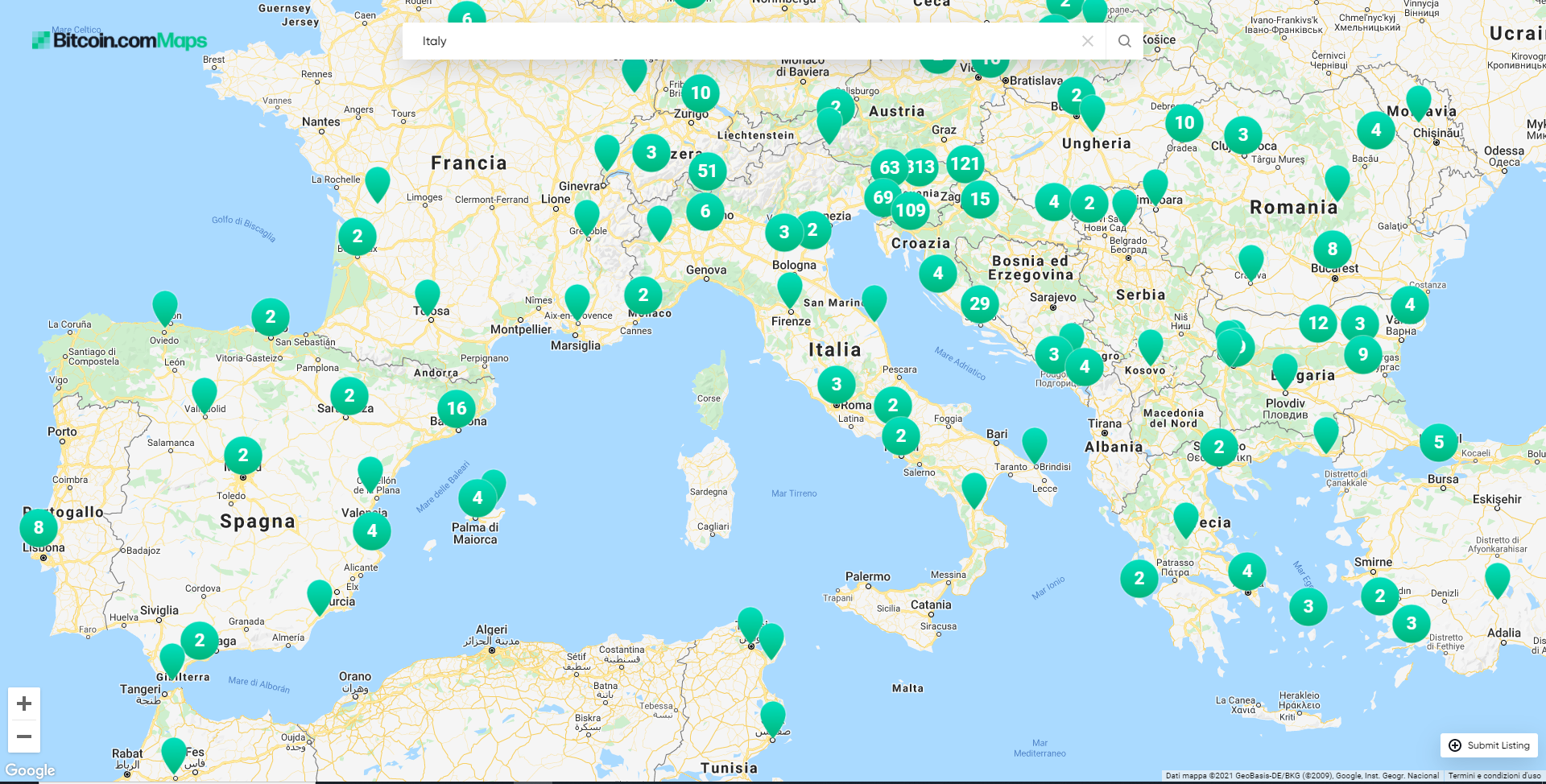Open the 313 listings cluster
Viewport: 1546px width, 784px height.
click(921, 167)
